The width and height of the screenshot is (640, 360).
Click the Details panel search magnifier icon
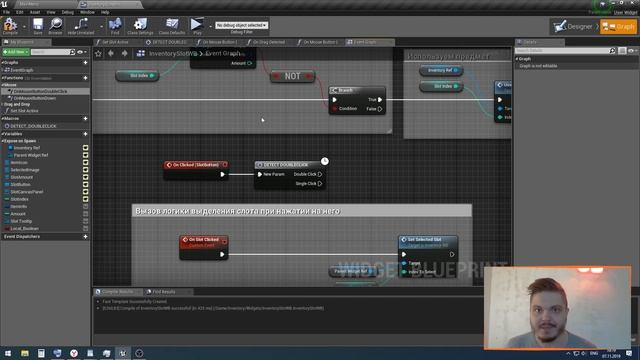(x=612, y=51)
